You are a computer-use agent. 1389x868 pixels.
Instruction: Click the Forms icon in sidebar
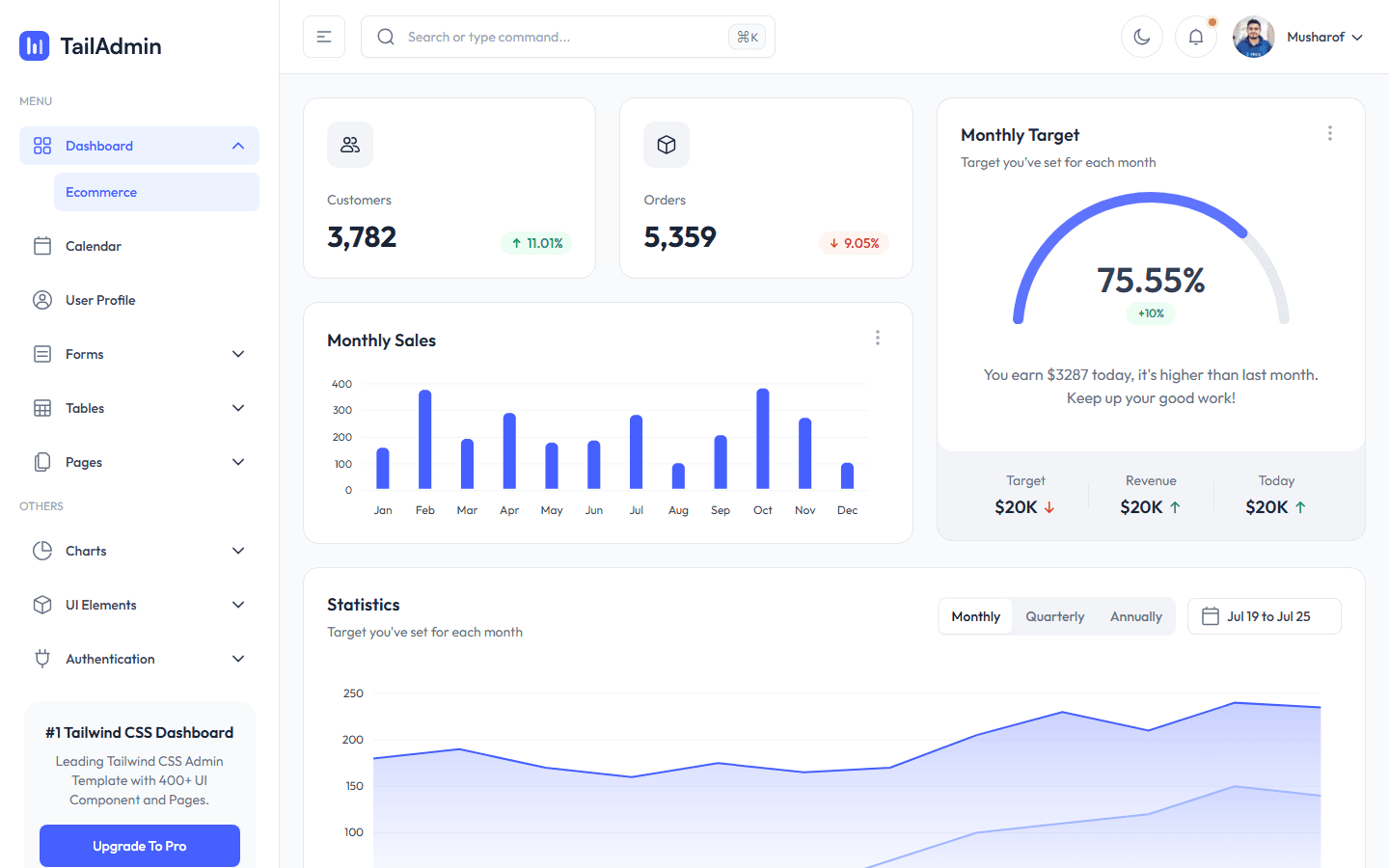(42, 354)
